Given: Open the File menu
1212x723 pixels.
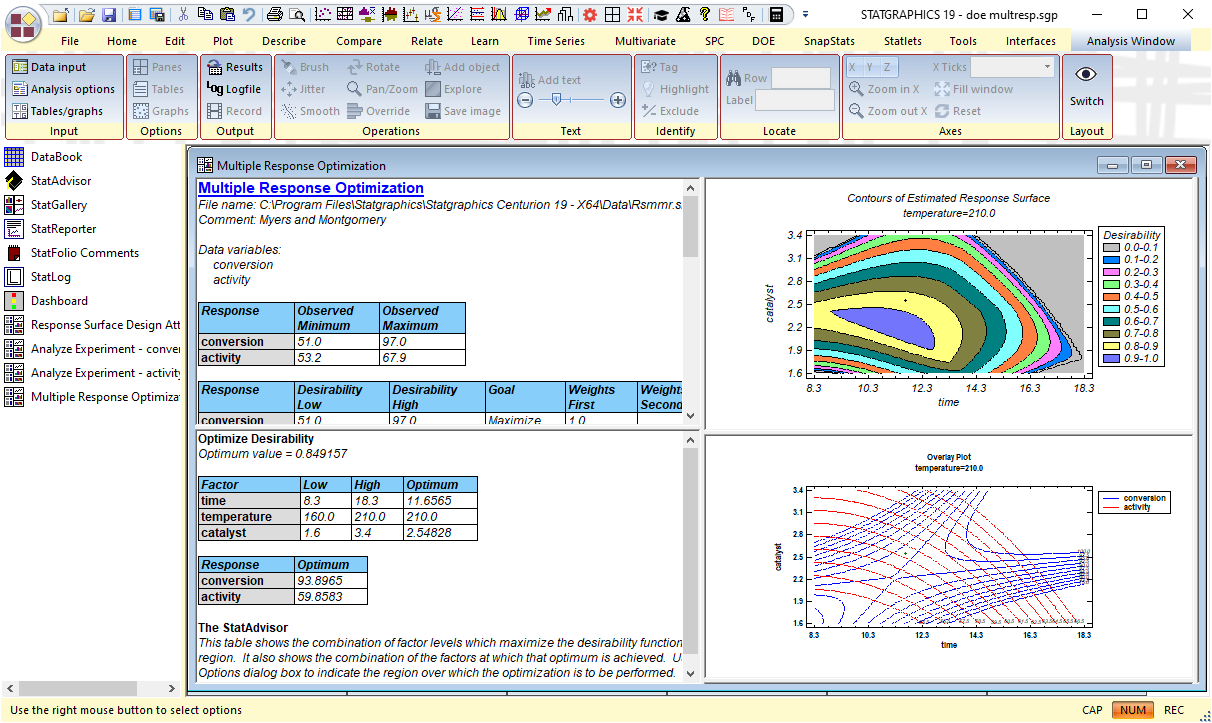Looking at the screenshot, I should (70, 41).
